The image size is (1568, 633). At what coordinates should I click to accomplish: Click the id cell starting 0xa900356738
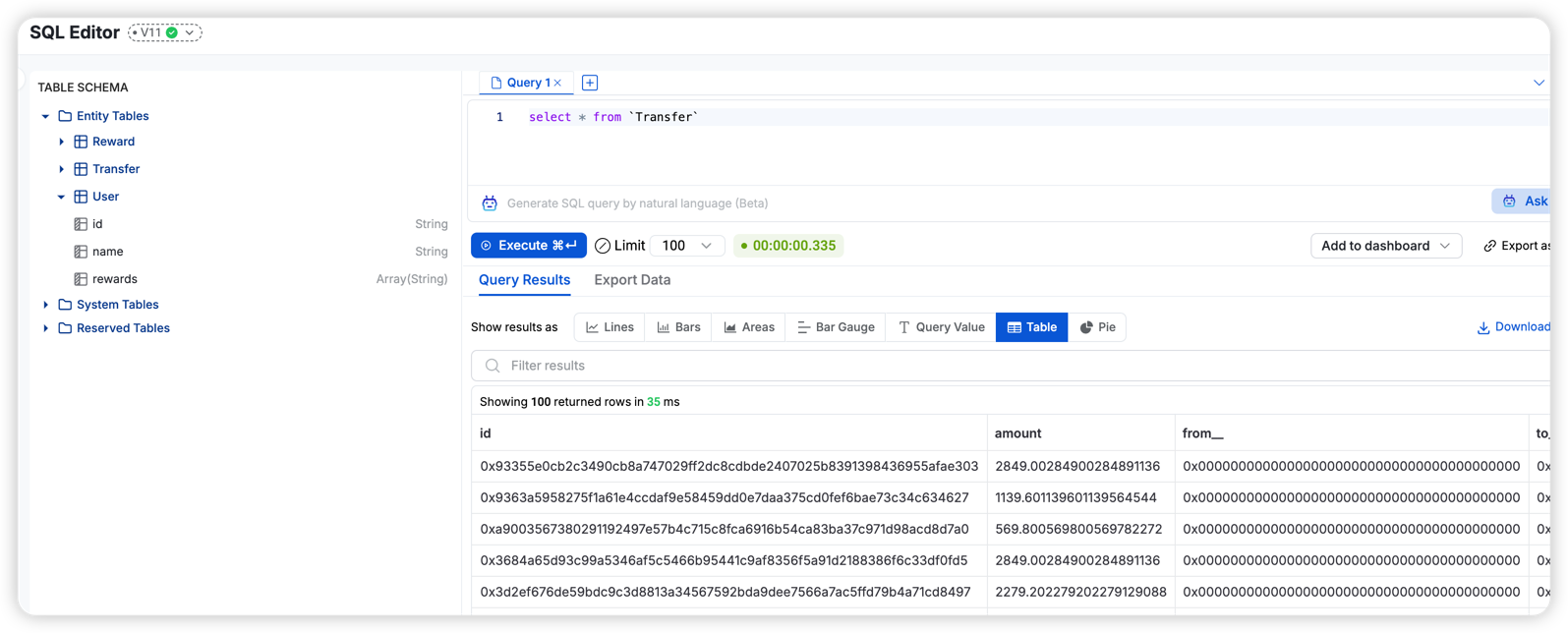click(x=729, y=529)
